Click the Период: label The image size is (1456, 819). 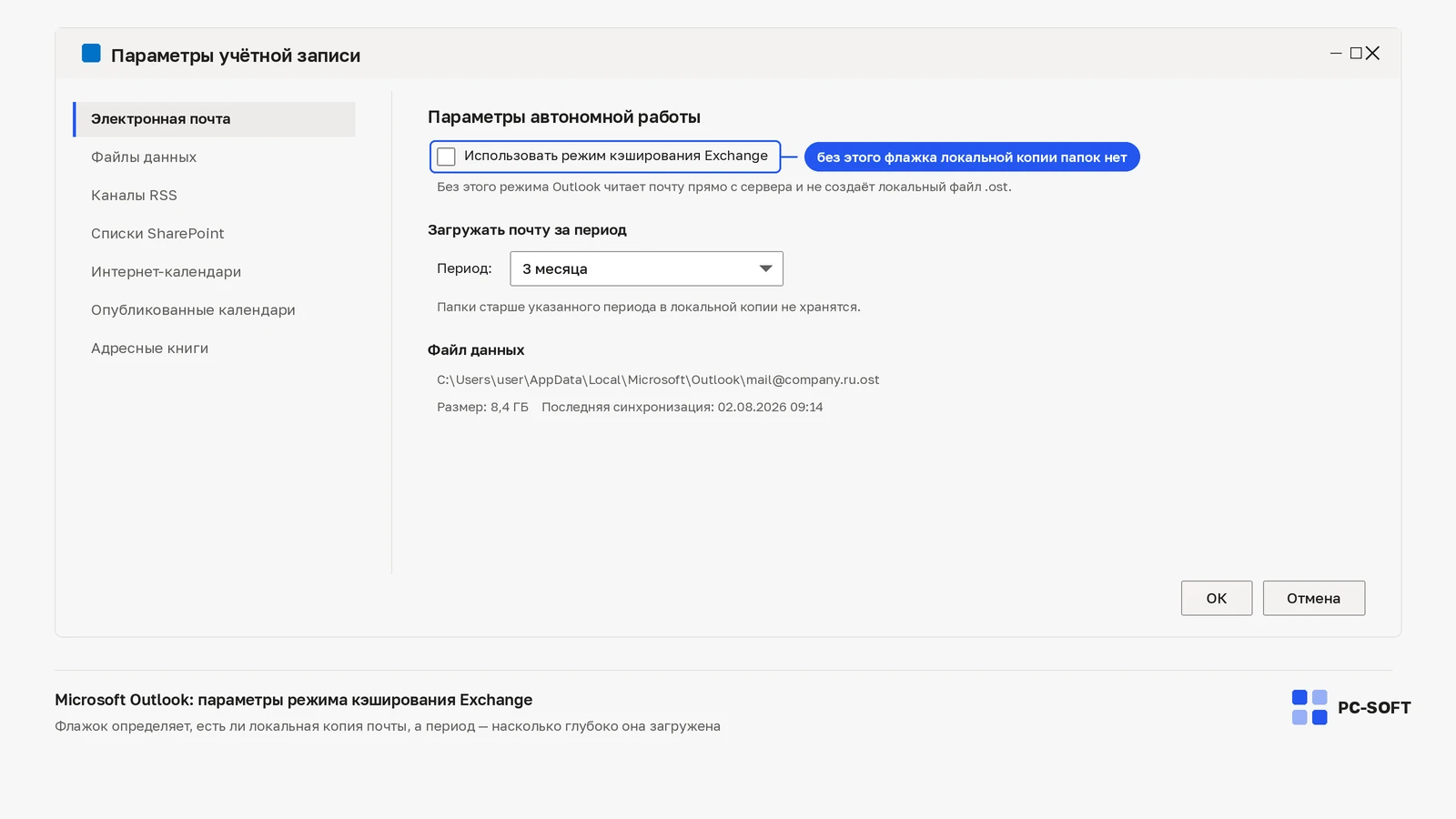coord(464,268)
